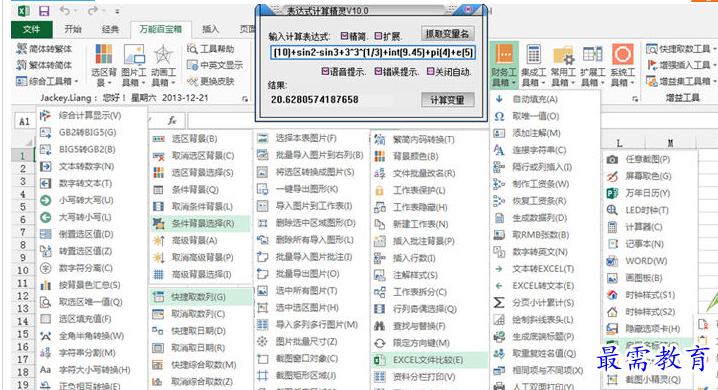Select 繁体转简体 conversion tool
718x390 pixels.
pos(44,65)
